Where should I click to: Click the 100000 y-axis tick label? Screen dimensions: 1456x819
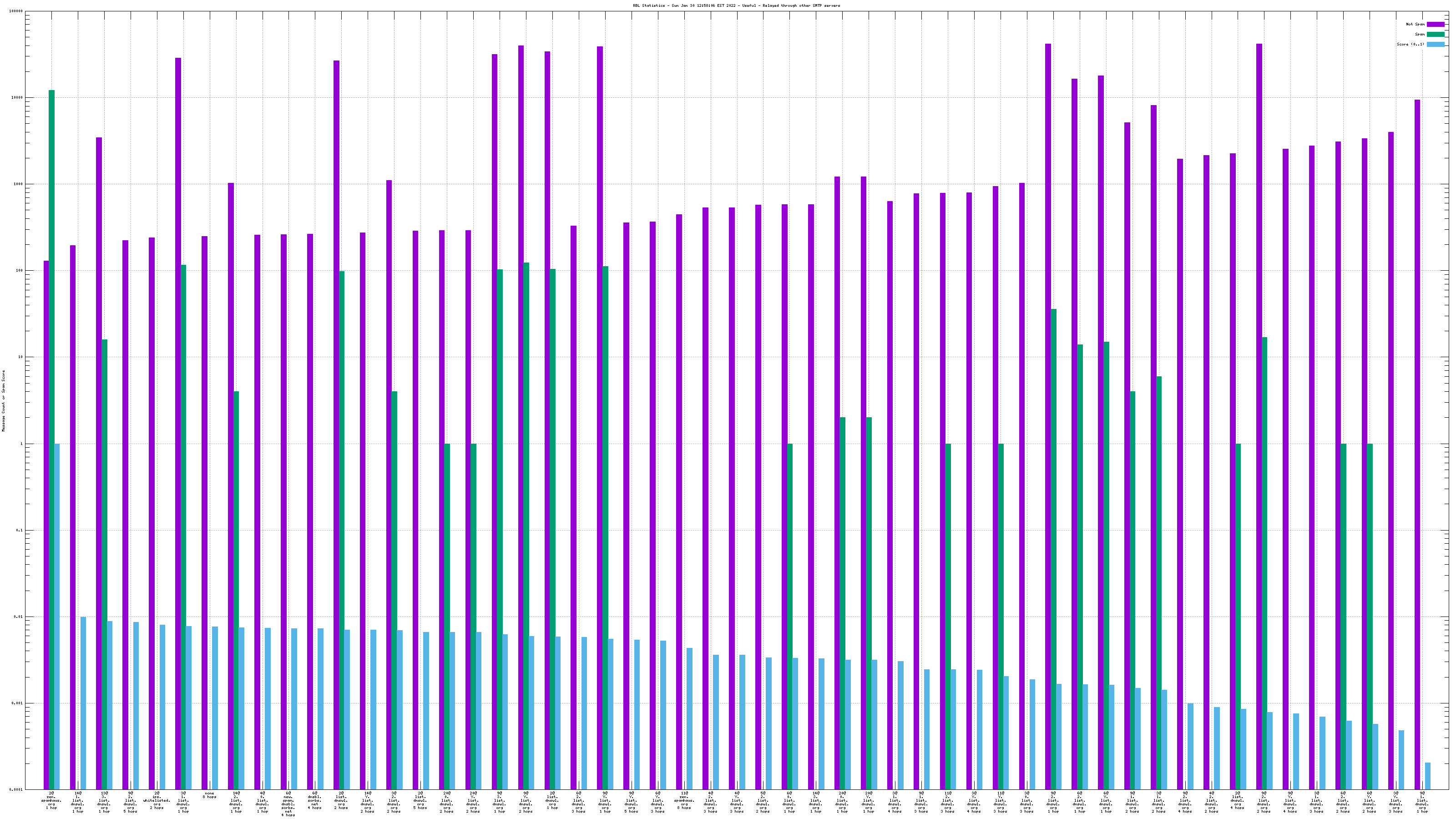(16, 11)
